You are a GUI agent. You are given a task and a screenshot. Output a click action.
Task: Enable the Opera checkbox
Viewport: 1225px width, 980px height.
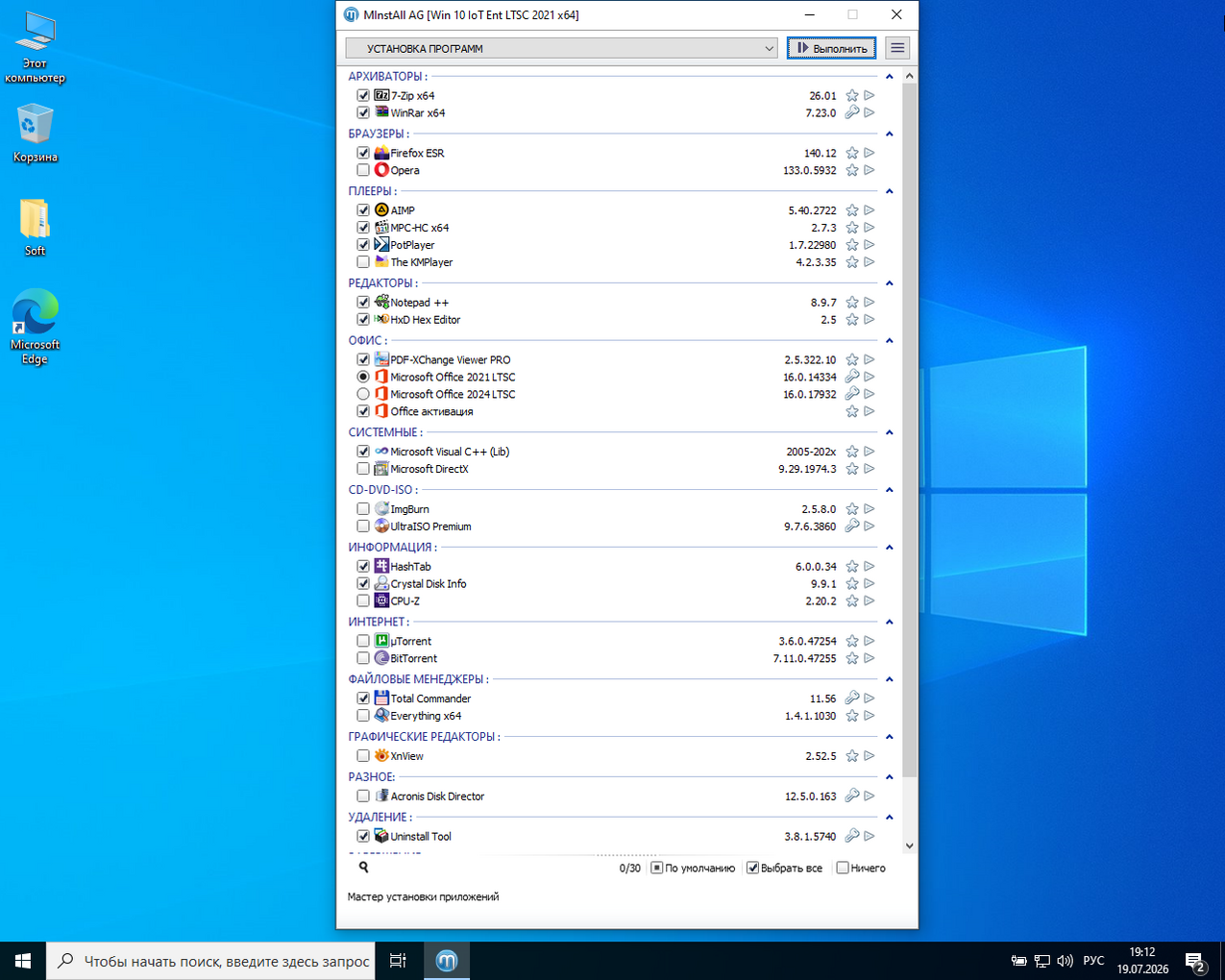363,170
